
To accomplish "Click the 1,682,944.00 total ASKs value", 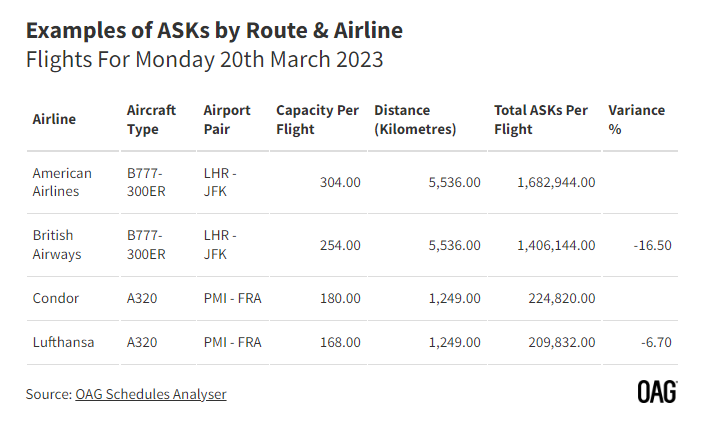I will coord(556,183).
